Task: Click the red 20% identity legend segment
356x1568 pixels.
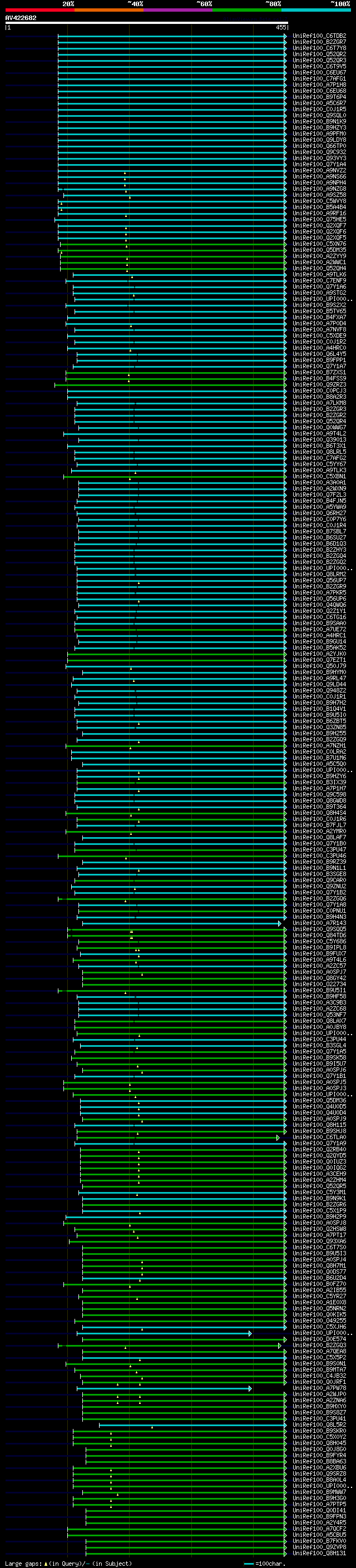Action: pos(39,10)
